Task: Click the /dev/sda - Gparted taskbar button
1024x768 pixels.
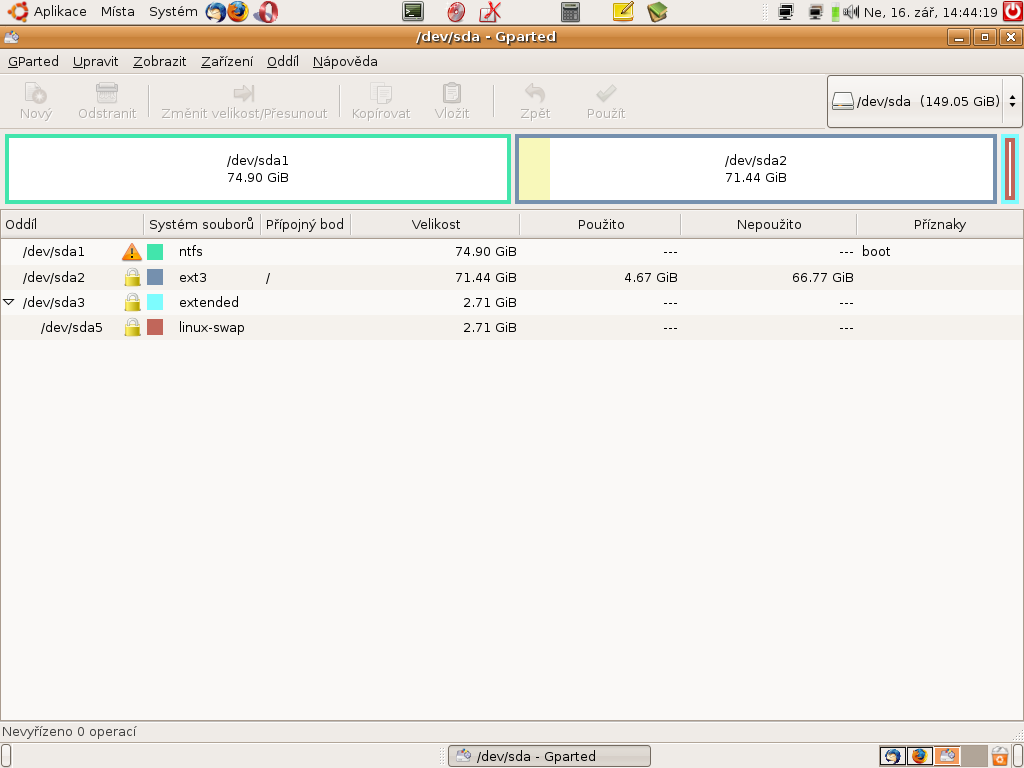Action: pos(549,756)
